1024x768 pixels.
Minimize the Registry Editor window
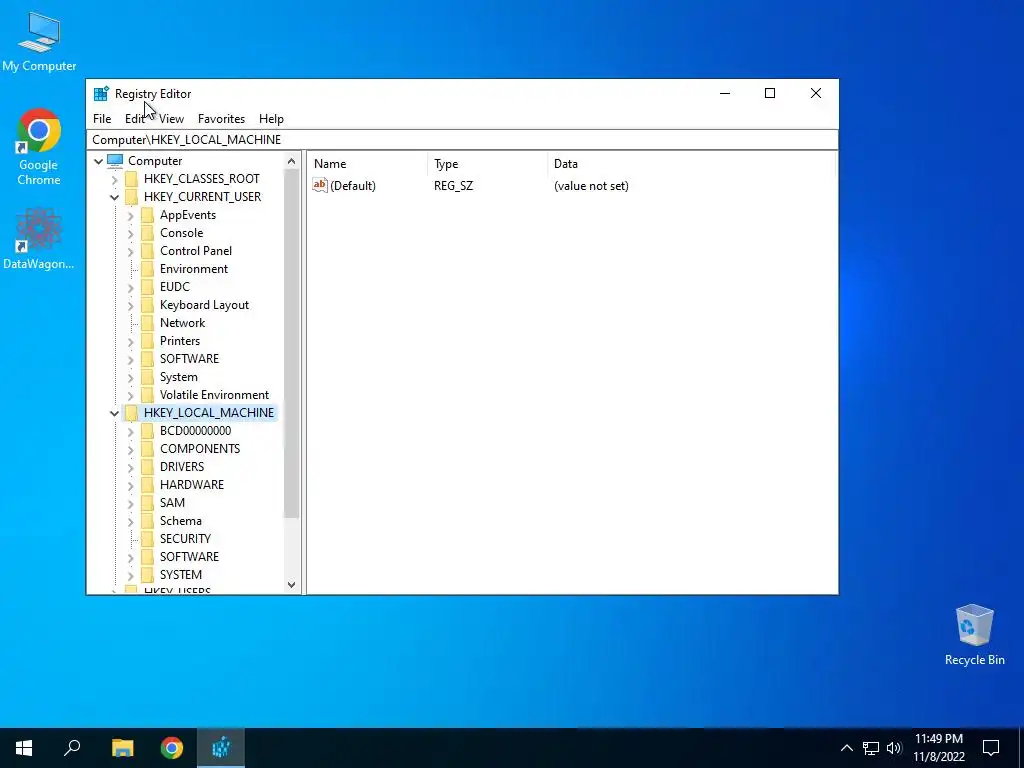click(x=725, y=93)
